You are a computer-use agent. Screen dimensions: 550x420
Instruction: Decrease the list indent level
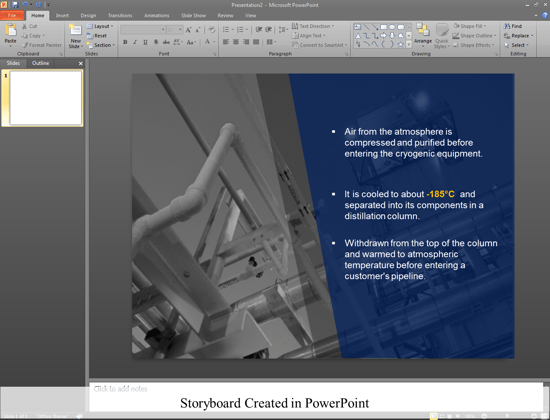(x=259, y=29)
